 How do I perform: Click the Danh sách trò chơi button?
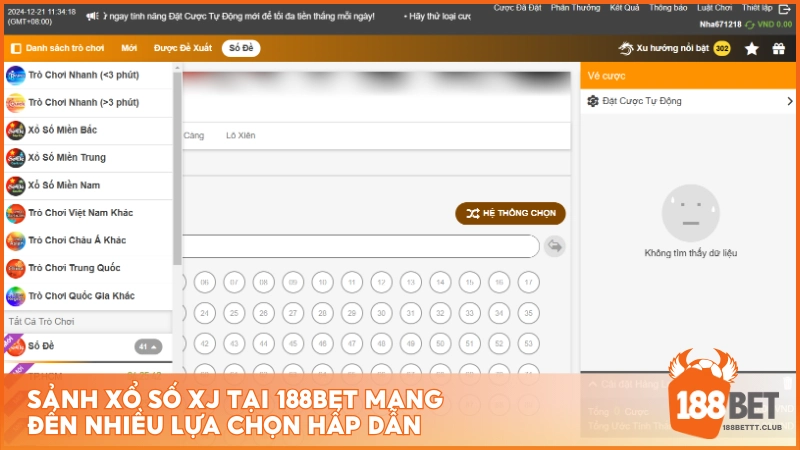pos(57,48)
